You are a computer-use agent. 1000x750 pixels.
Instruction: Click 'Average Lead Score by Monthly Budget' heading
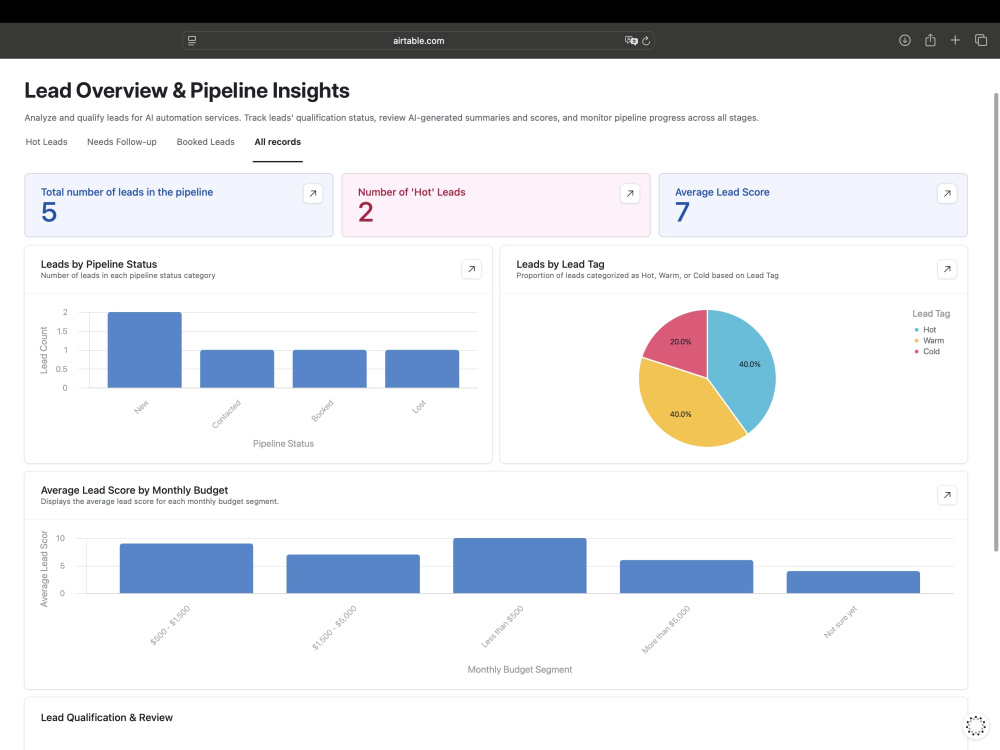[134, 490]
